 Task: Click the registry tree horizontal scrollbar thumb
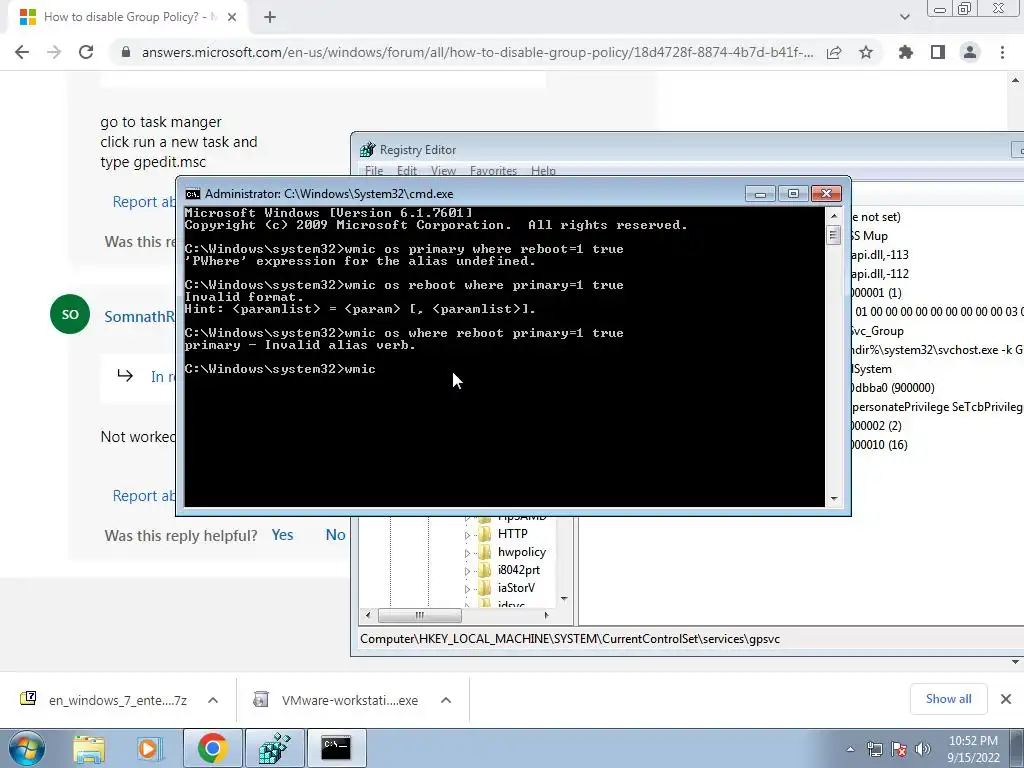[420, 615]
